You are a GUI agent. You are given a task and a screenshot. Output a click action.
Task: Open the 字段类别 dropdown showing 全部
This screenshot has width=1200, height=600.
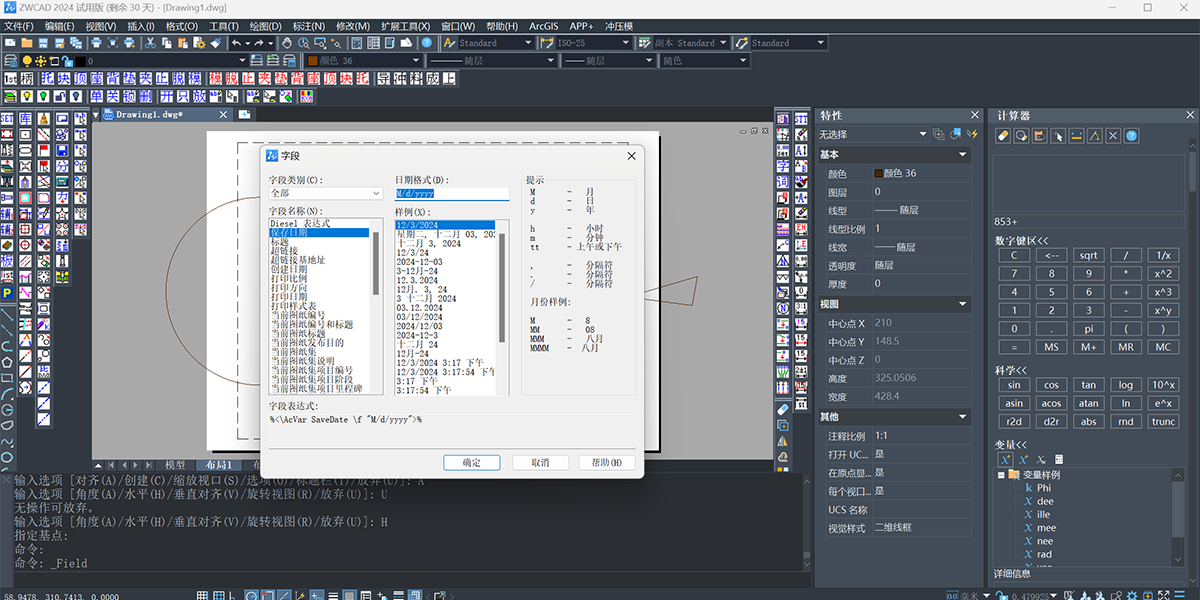click(x=324, y=193)
